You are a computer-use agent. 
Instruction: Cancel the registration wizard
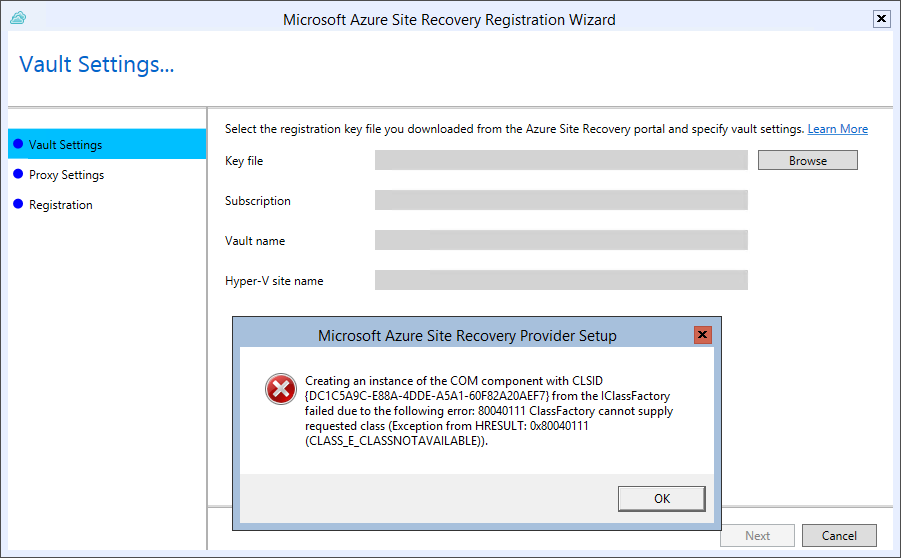coord(839,535)
